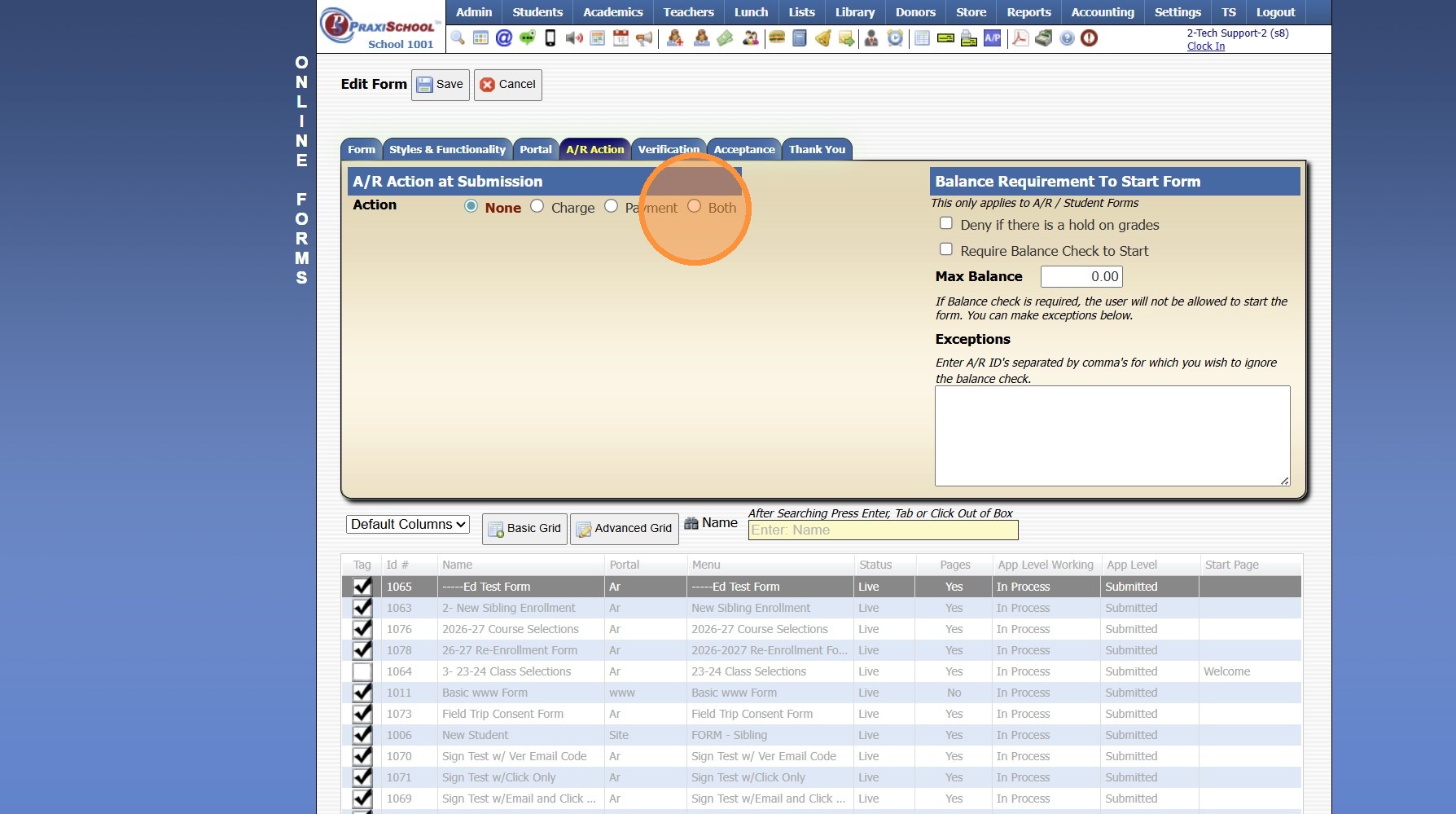Select the Sign Test w/Click Only row name

coord(499,777)
